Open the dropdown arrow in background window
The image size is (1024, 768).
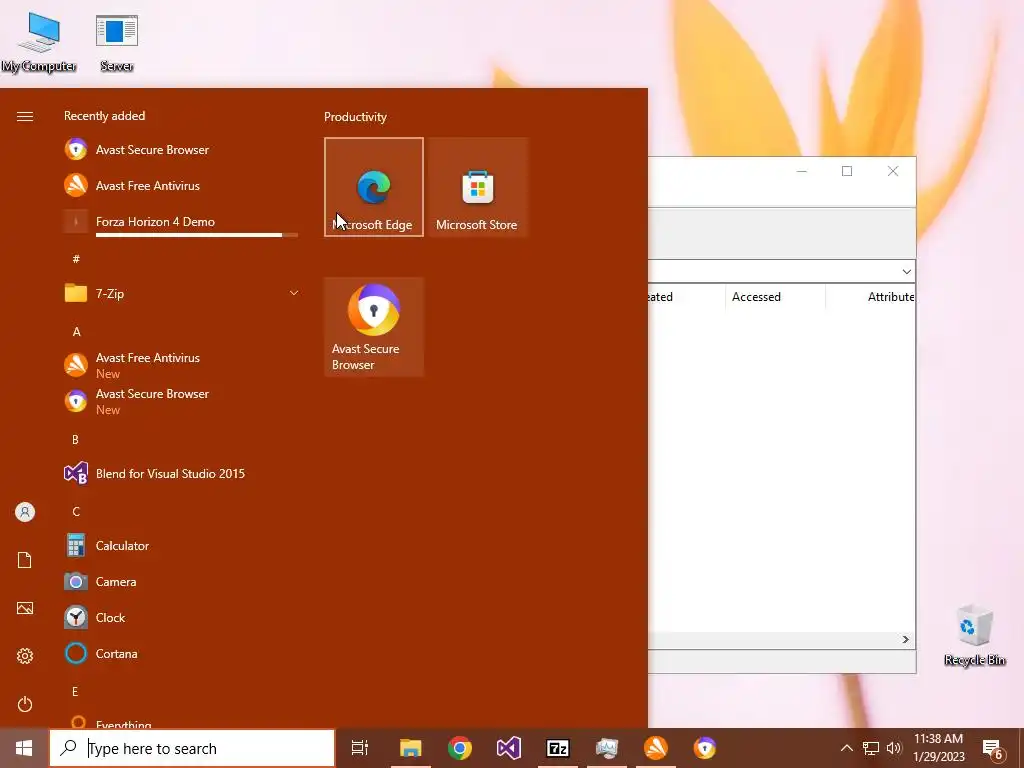[906, 272]
